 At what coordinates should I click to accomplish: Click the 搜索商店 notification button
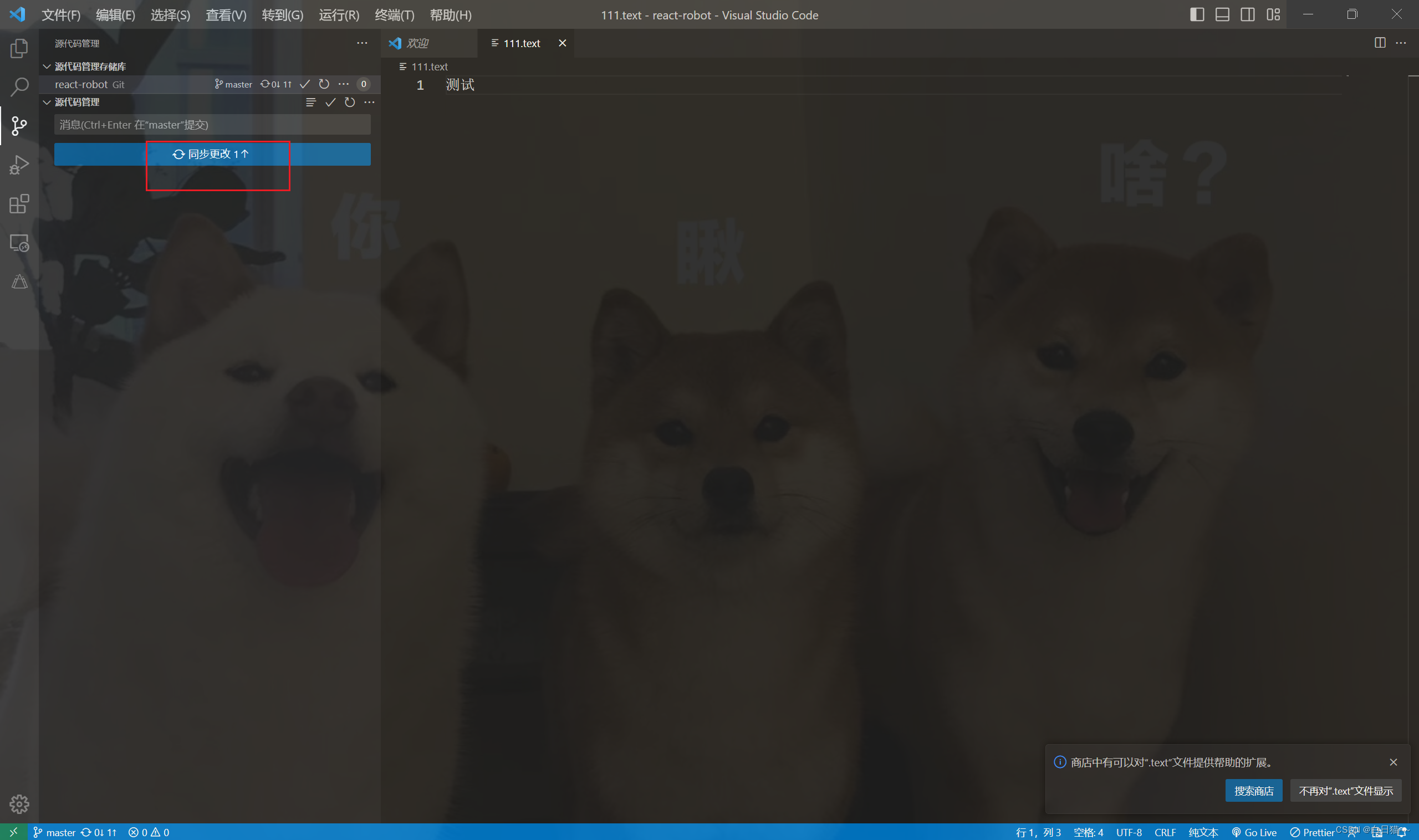pyautogui.click(x=1253, y=791)
